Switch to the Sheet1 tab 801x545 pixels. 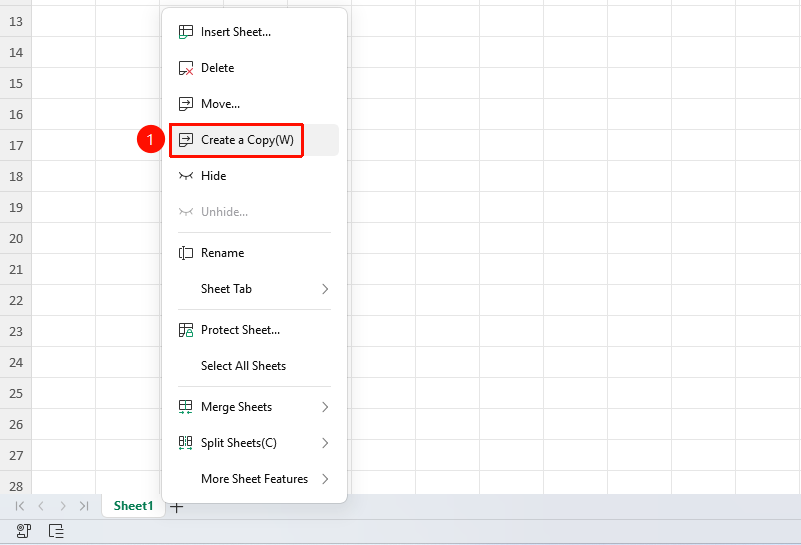click(133, 506)
